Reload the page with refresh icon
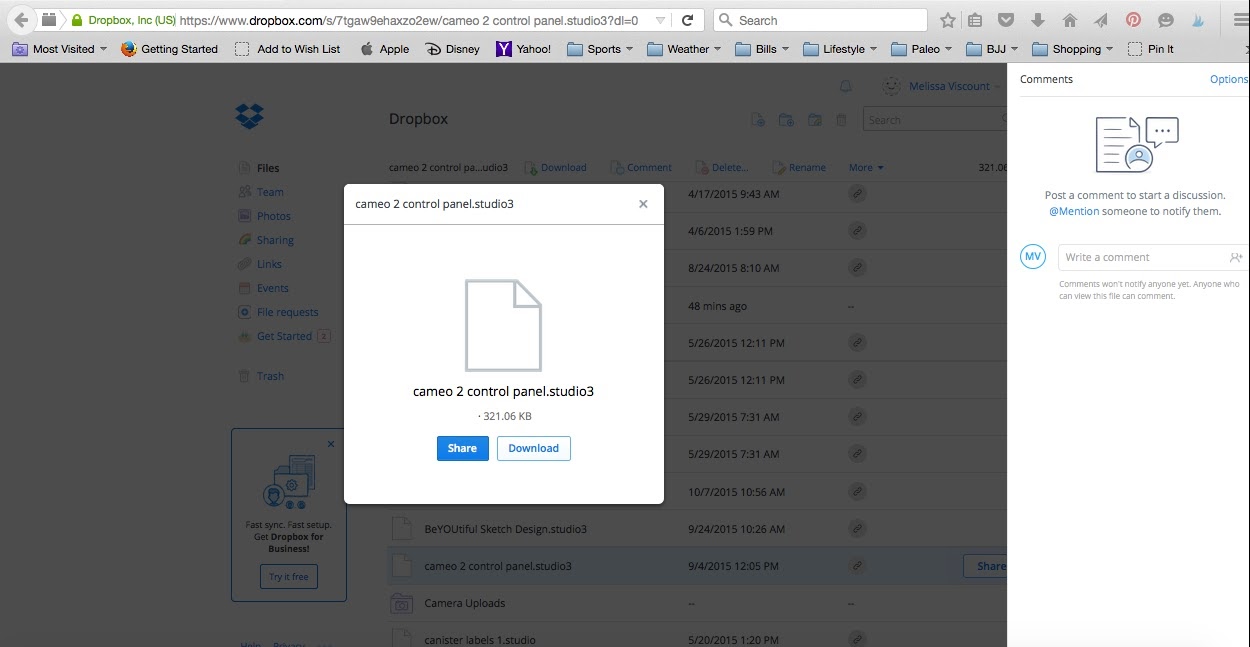 pos(687,20)
